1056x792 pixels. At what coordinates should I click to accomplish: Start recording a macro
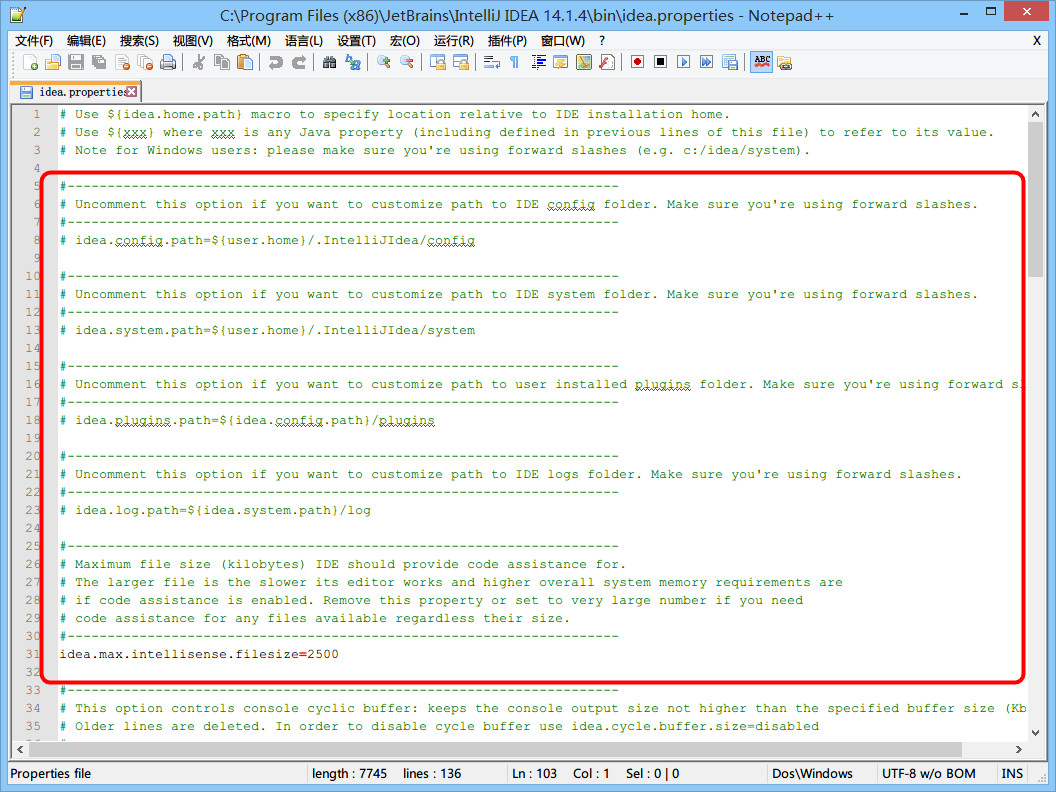(638, 62)
